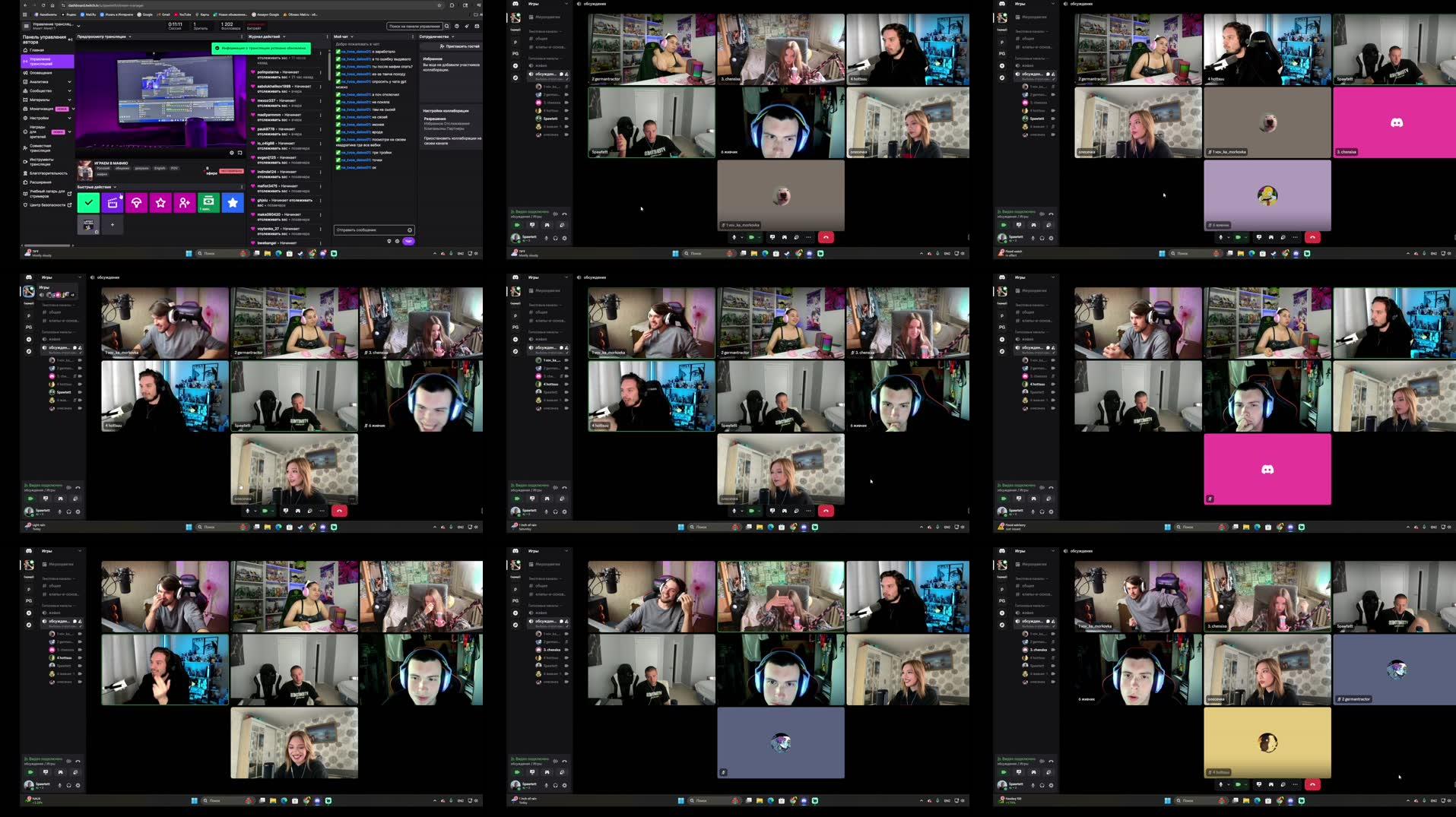The width and height of the screenshot is (1456, 817).
Task: Open the Twitch inbox icon in header
Action: coord(477,26)
